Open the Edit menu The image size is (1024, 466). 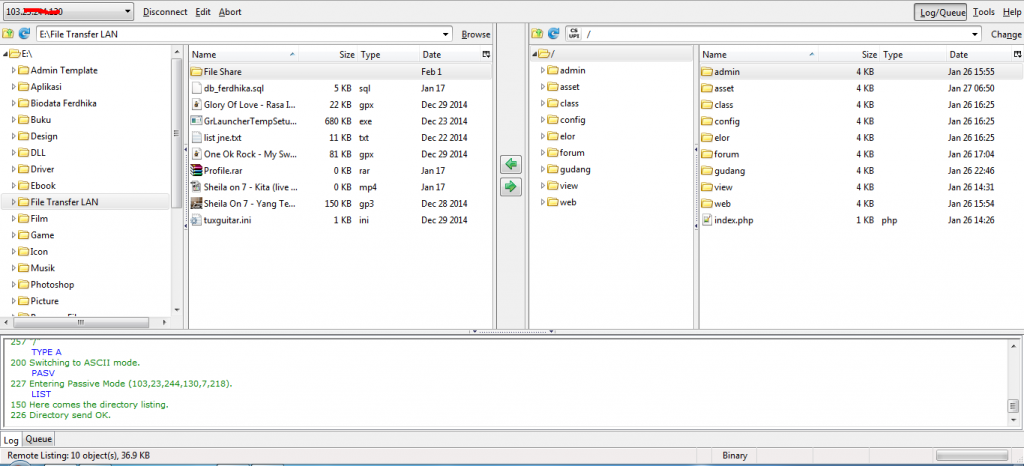203,12
